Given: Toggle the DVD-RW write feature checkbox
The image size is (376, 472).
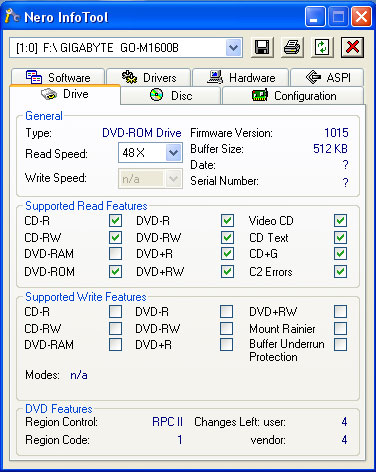Looking at the screenshot, I should 227,328.
